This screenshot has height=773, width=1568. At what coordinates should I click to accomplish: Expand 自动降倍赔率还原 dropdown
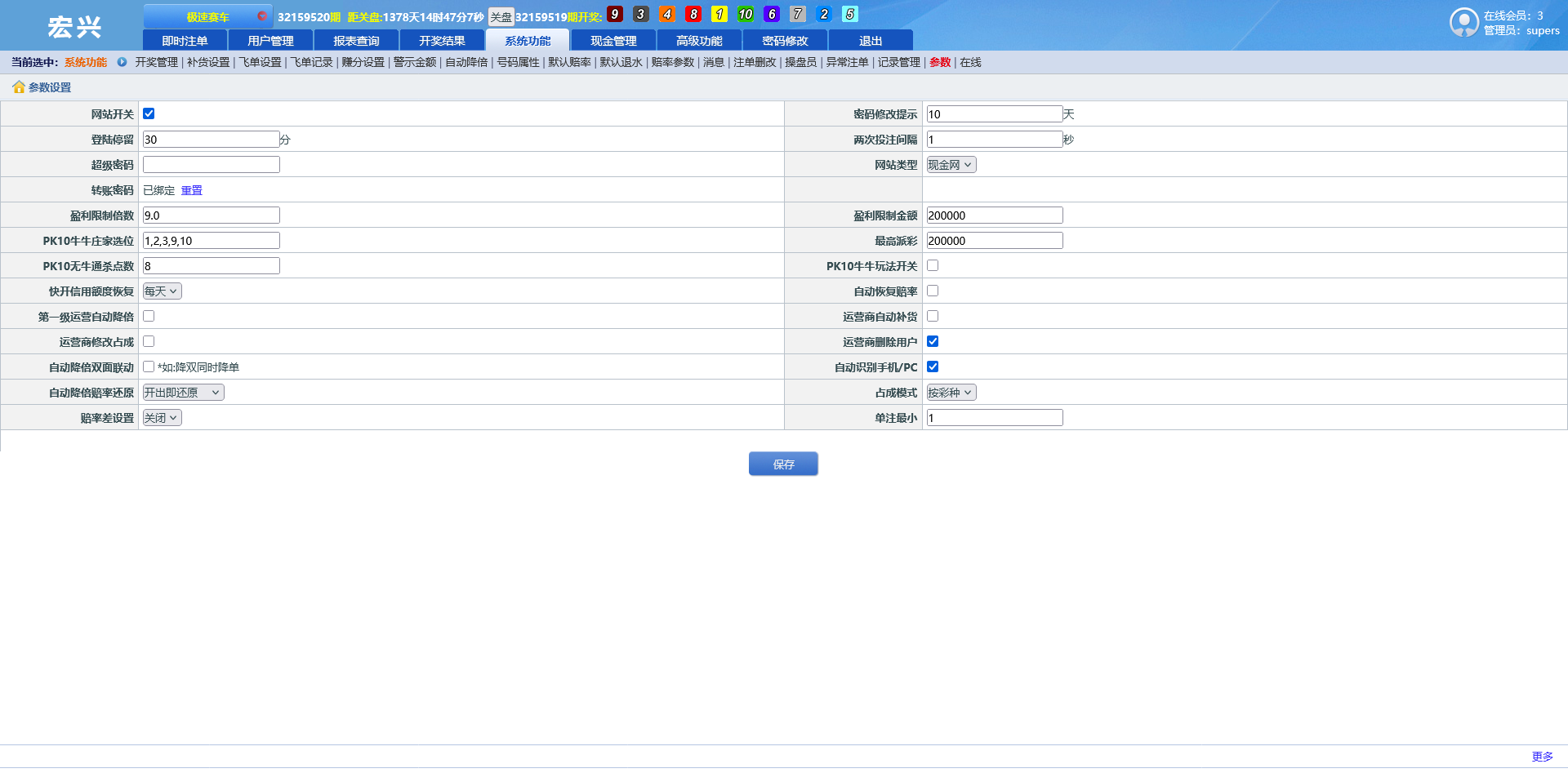pyautogui.click(x=183, y=393)
